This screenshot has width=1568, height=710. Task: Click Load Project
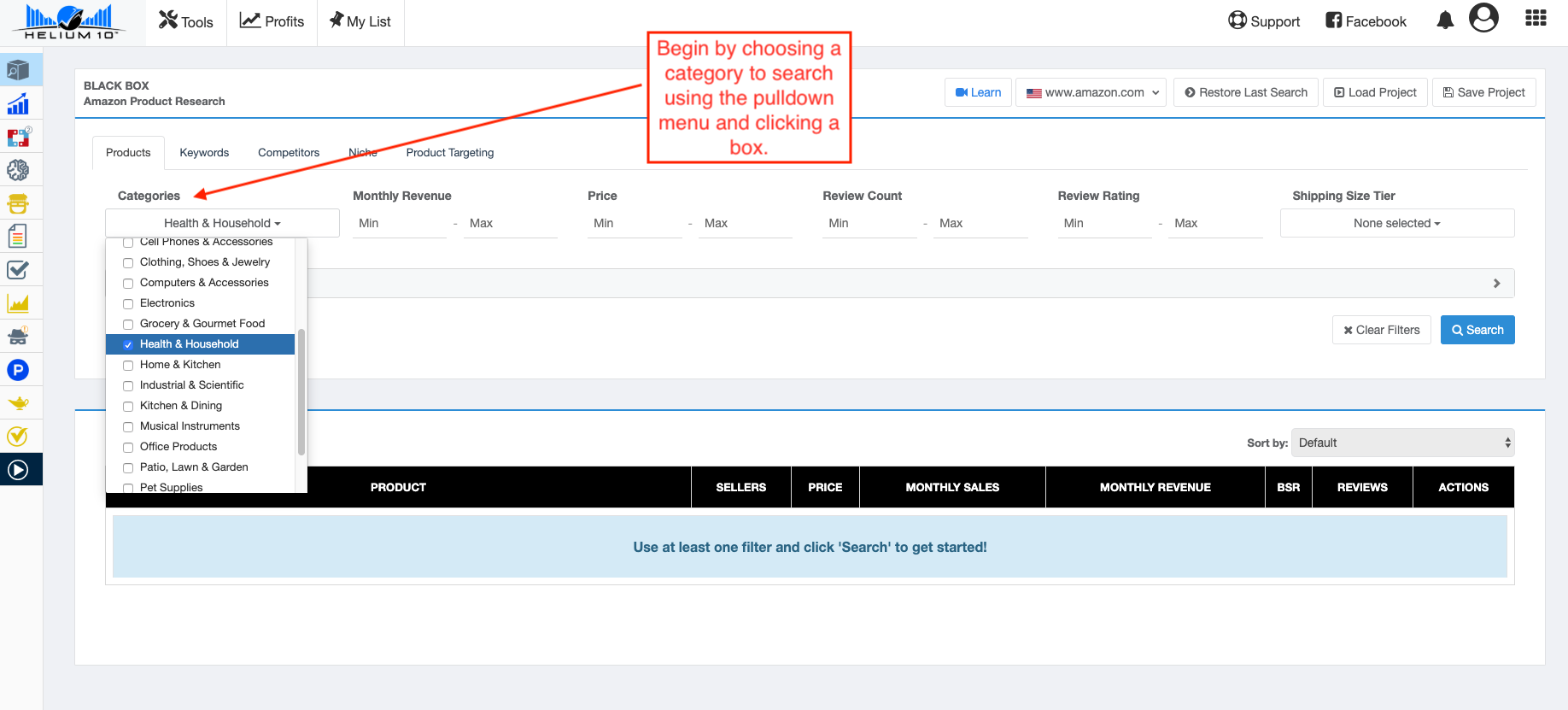point(1375,92)
